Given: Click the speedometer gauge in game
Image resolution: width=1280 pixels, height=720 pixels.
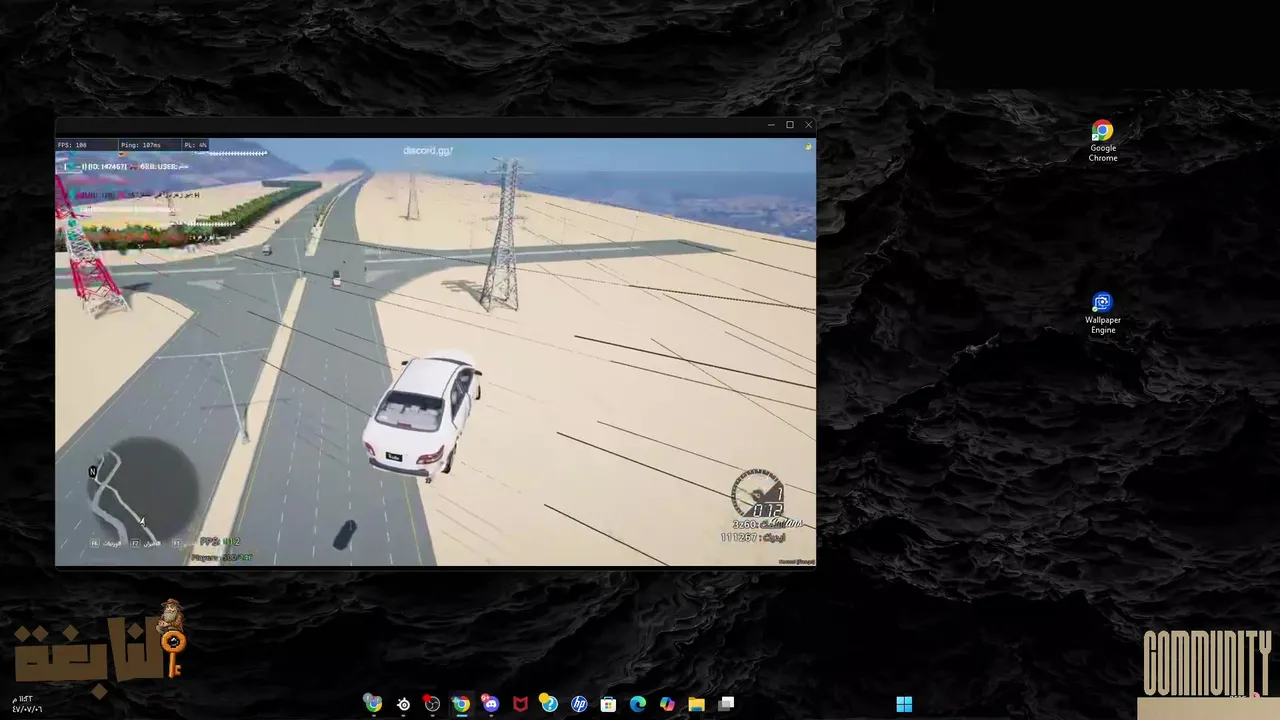Looking at the screenshot, I should click(757, 493).
